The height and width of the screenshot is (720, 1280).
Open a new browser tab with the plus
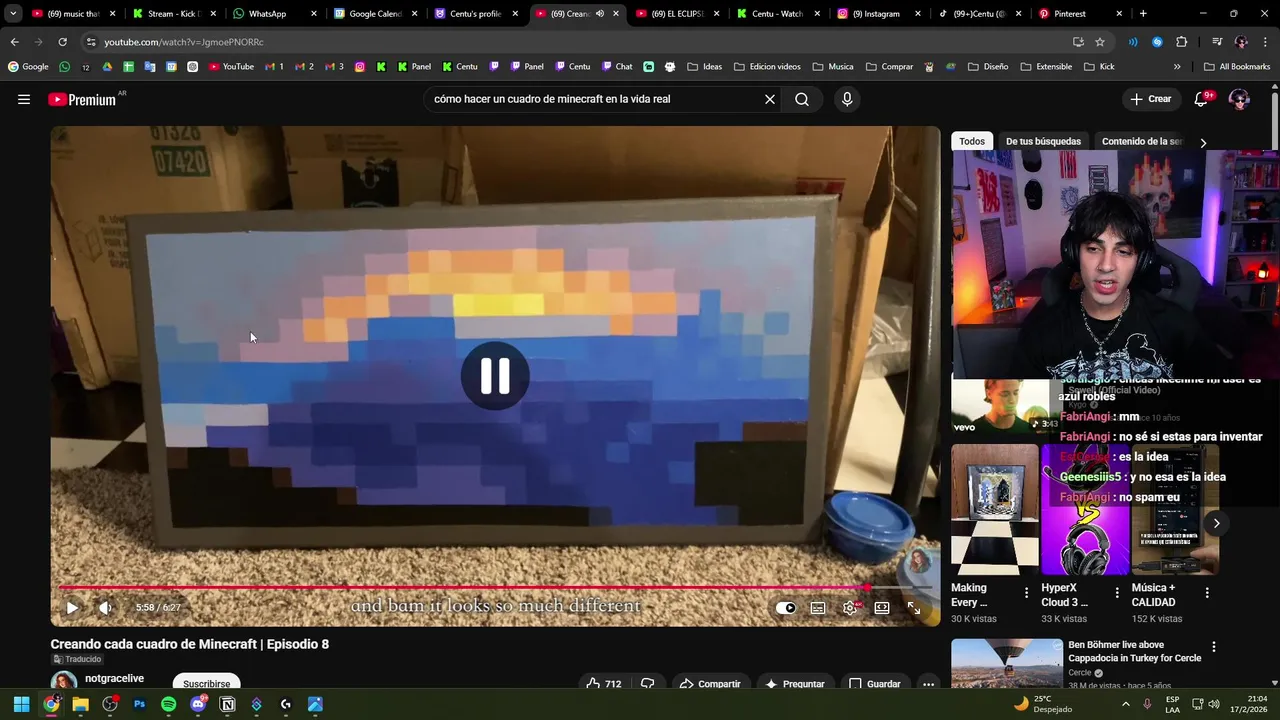1143,14
